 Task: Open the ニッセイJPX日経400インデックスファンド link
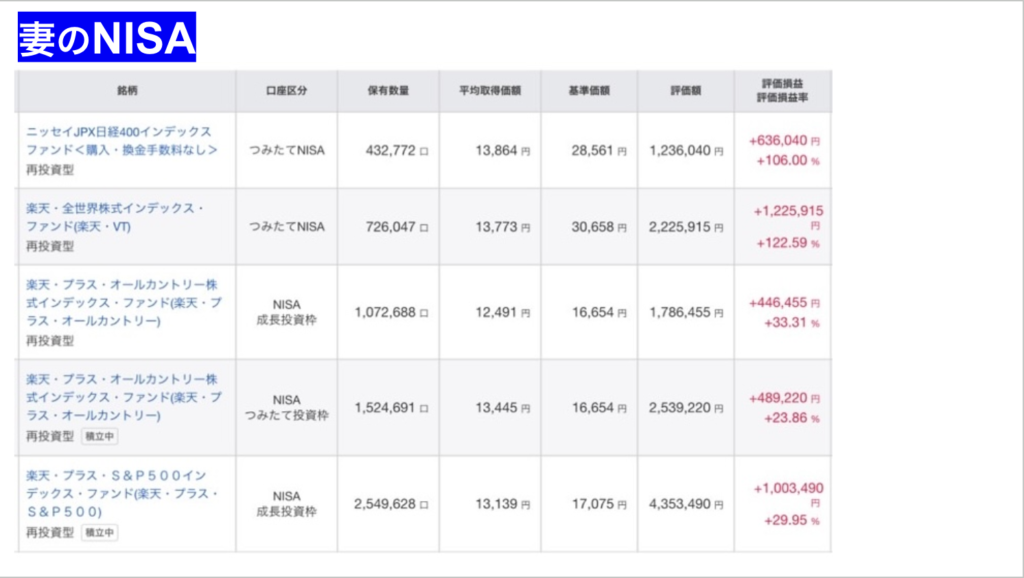point(119,140)
